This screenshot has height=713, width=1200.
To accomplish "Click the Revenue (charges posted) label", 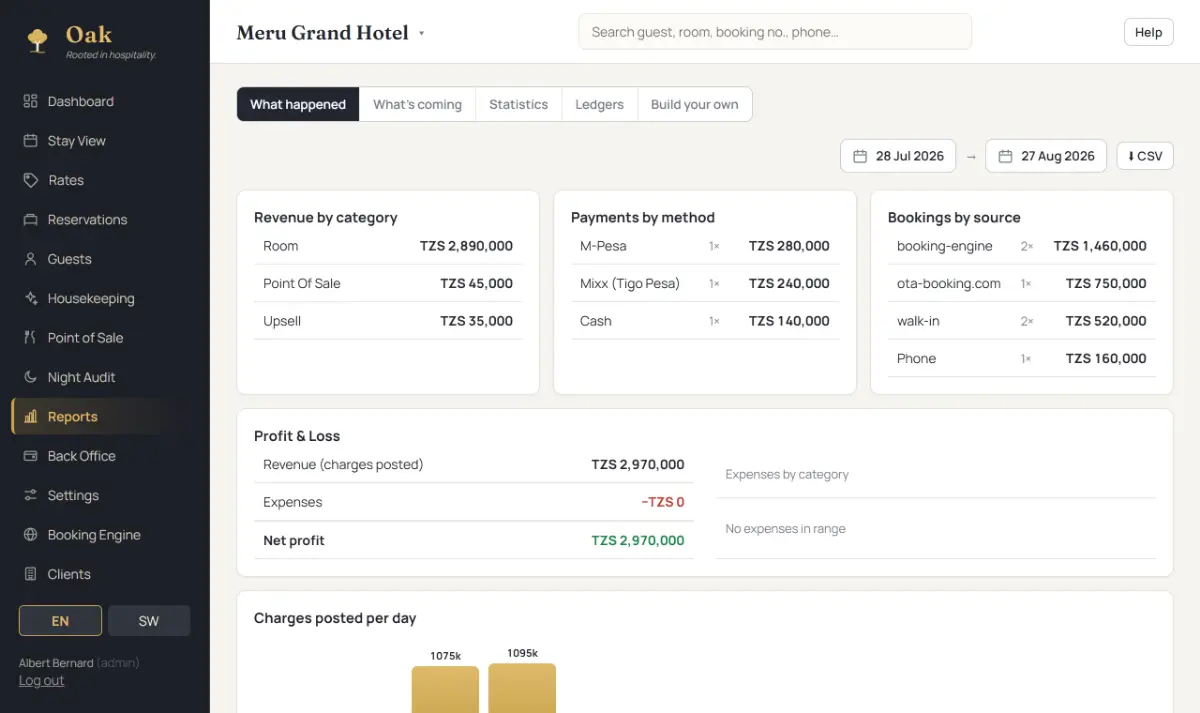I will point(343,465).
